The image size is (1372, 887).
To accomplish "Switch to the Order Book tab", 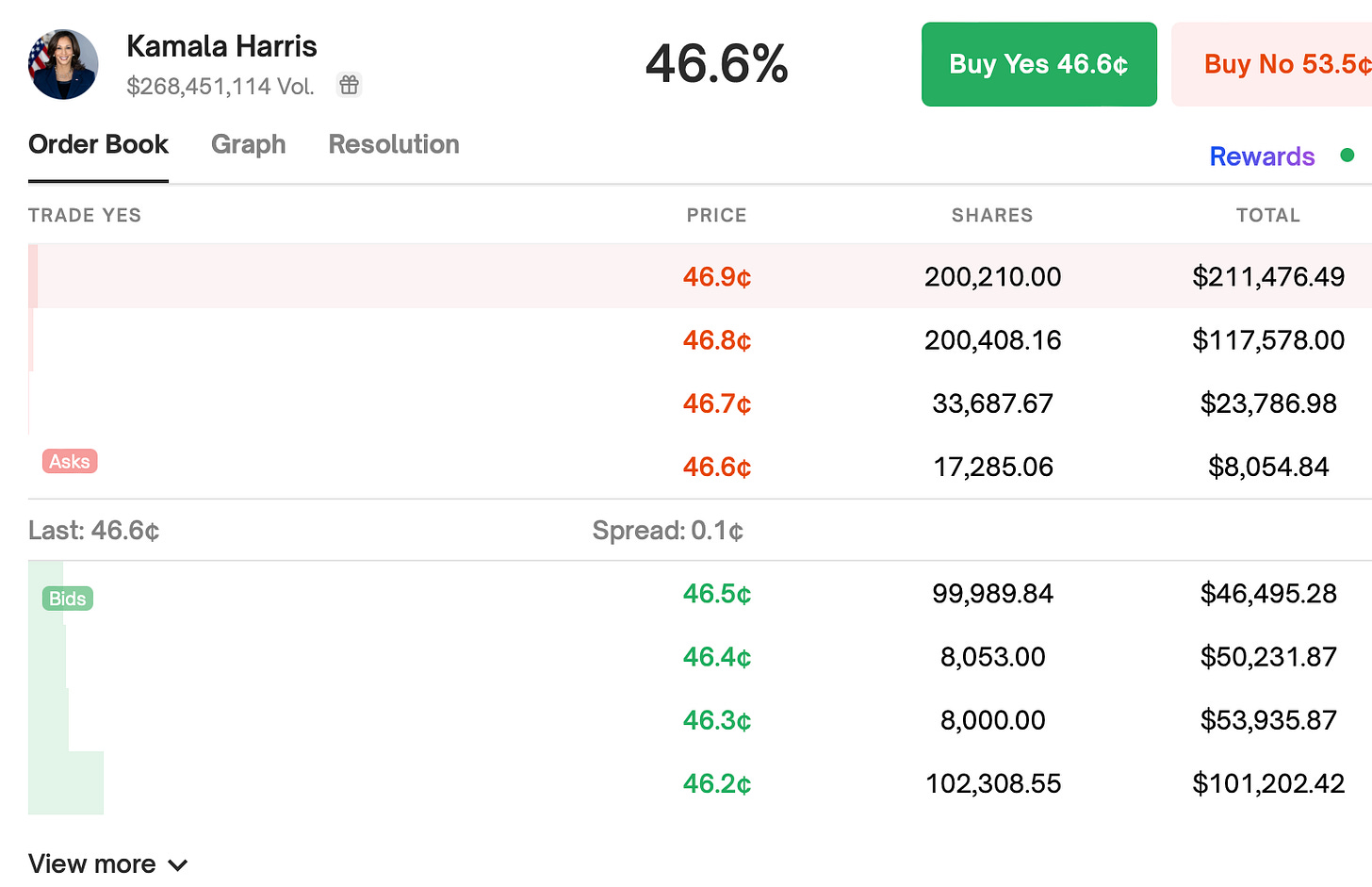I will pos(98,144).
